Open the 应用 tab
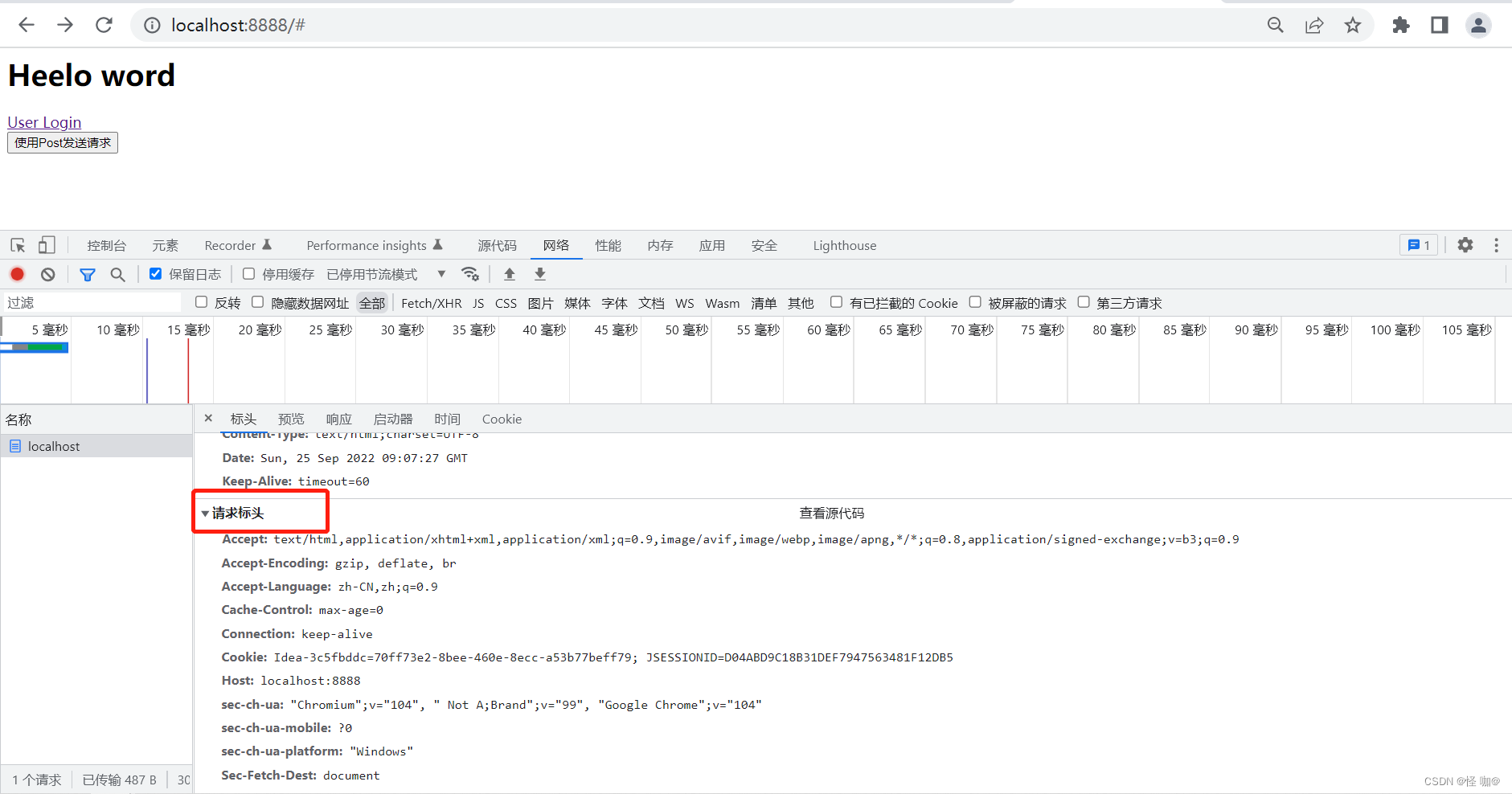 coord(712,245)
